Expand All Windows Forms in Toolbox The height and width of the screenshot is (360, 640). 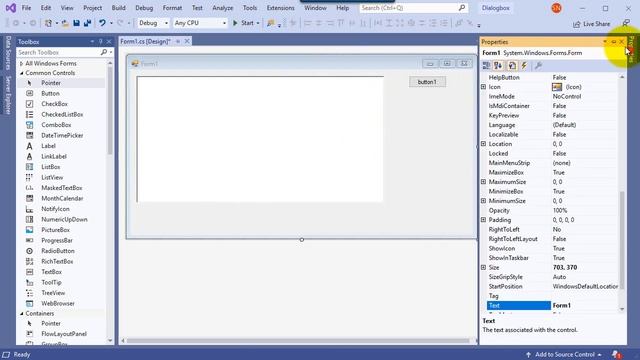tap(21, 64)
